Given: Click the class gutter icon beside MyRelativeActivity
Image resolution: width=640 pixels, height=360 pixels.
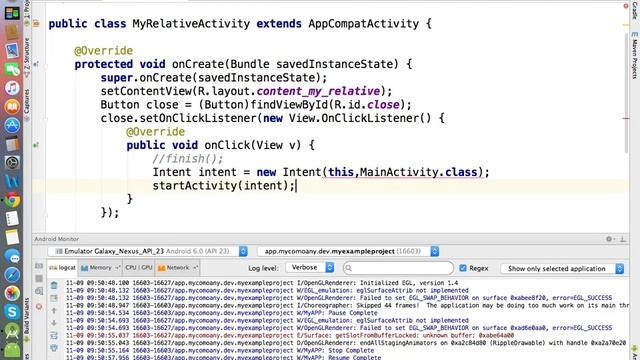Looking at the screenshot, I should click(36, 24).
